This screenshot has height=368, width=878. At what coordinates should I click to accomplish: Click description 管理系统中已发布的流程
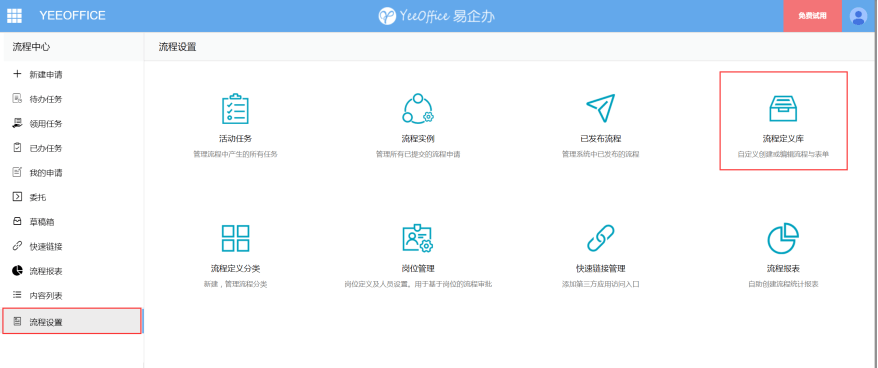point(600,154)
